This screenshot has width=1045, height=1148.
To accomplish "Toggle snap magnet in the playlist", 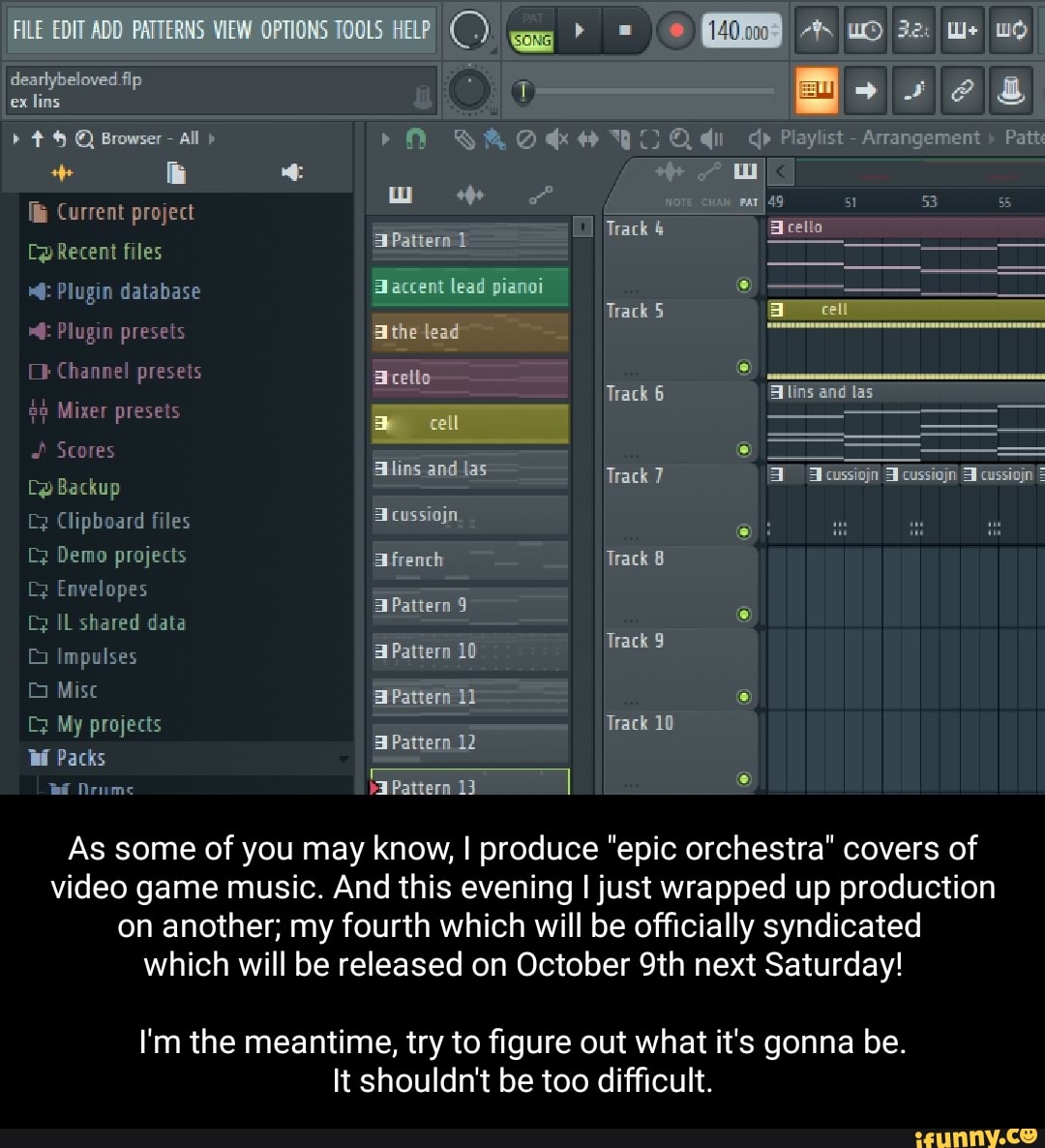I will 413,138.
